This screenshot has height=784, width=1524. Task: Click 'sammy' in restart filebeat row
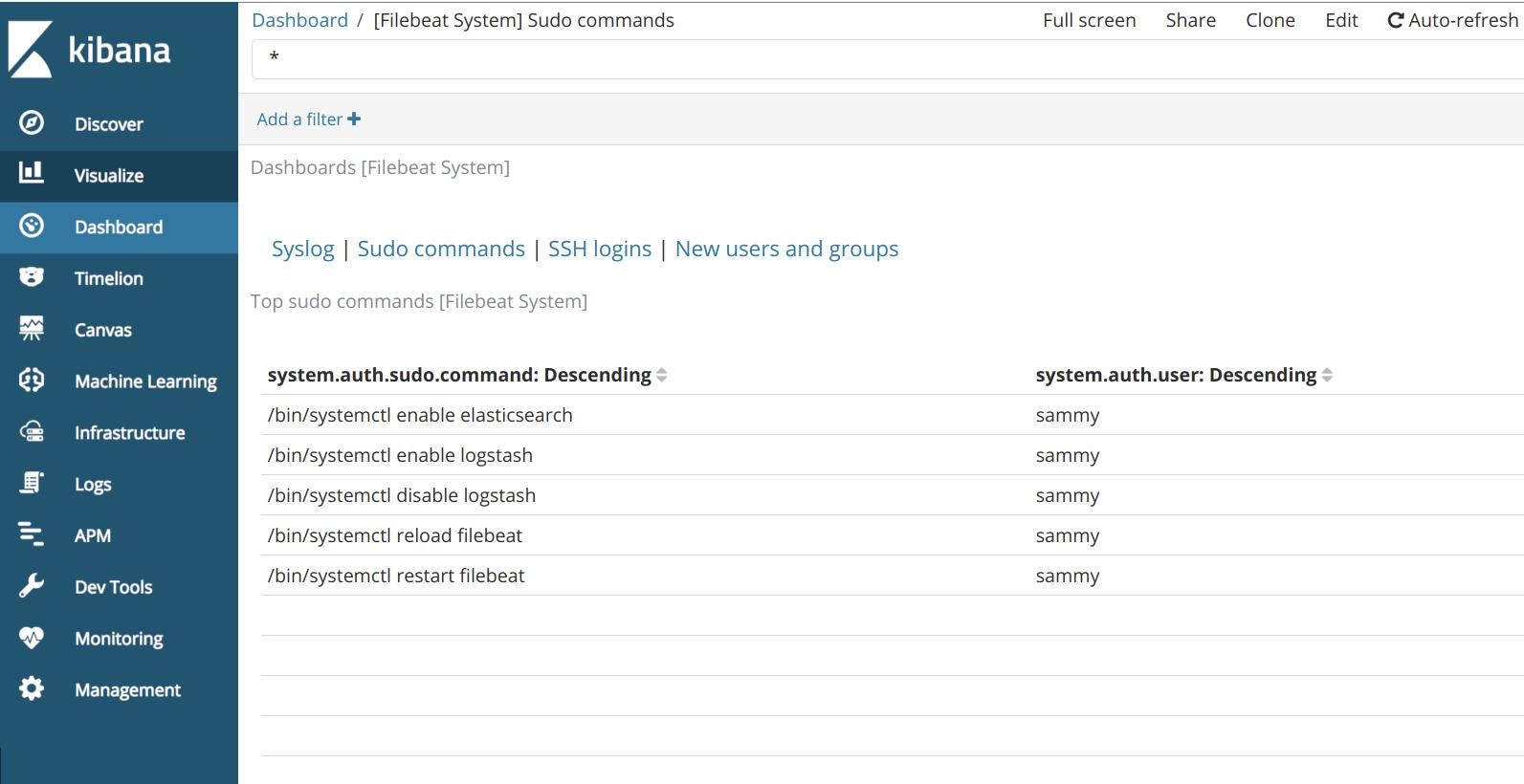[x=1068, y=577]
